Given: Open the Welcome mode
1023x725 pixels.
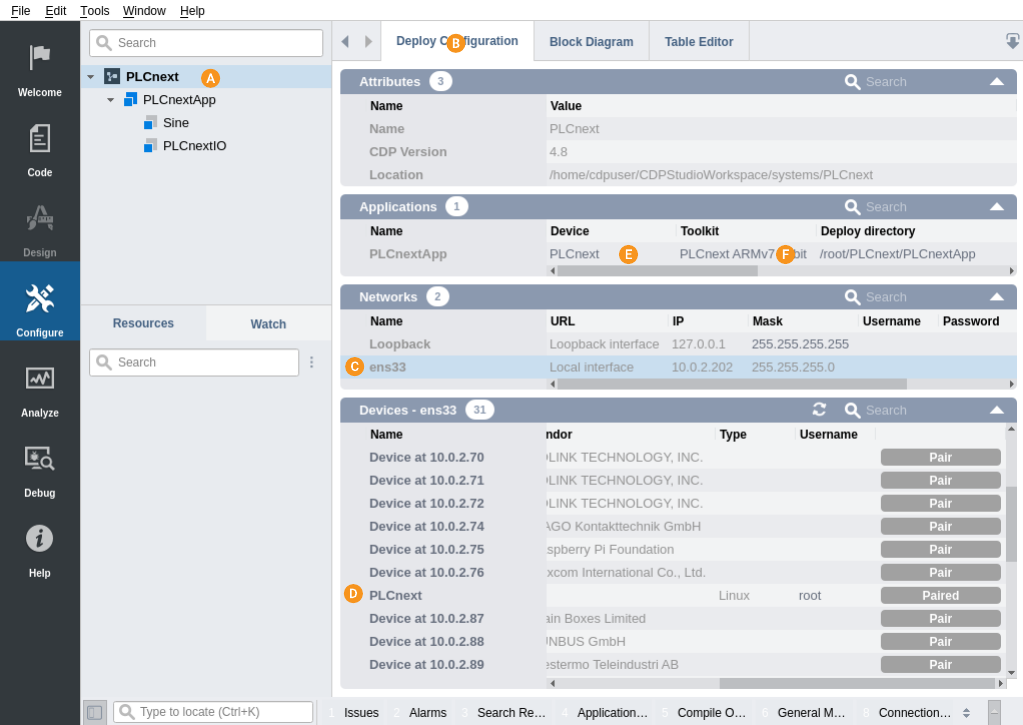Looking at the screenshot, I should click(x=40, y=68).
